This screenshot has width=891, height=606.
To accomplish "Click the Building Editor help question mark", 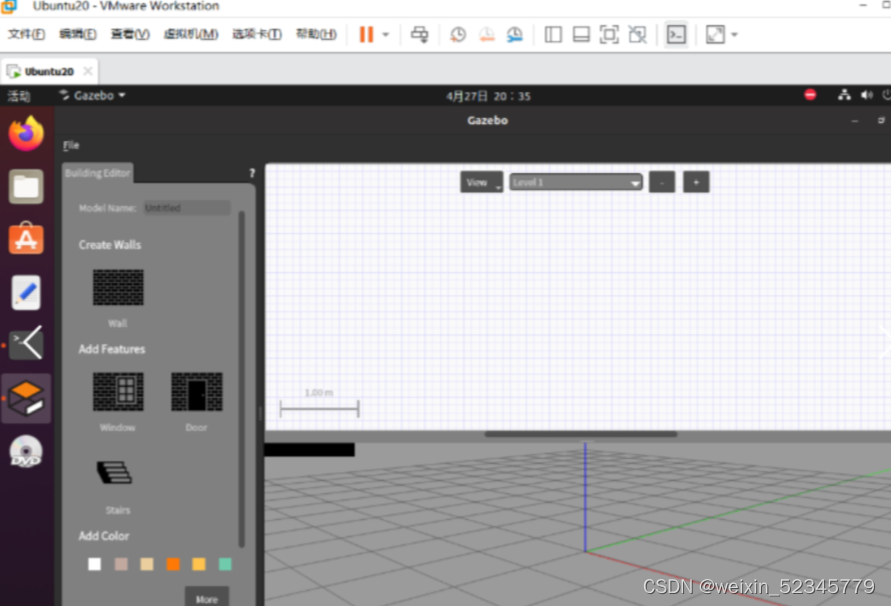I will pos(252,173).
